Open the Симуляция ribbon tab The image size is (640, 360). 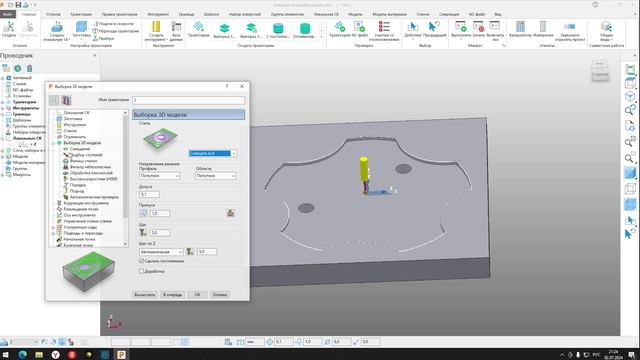coord(449,14)
